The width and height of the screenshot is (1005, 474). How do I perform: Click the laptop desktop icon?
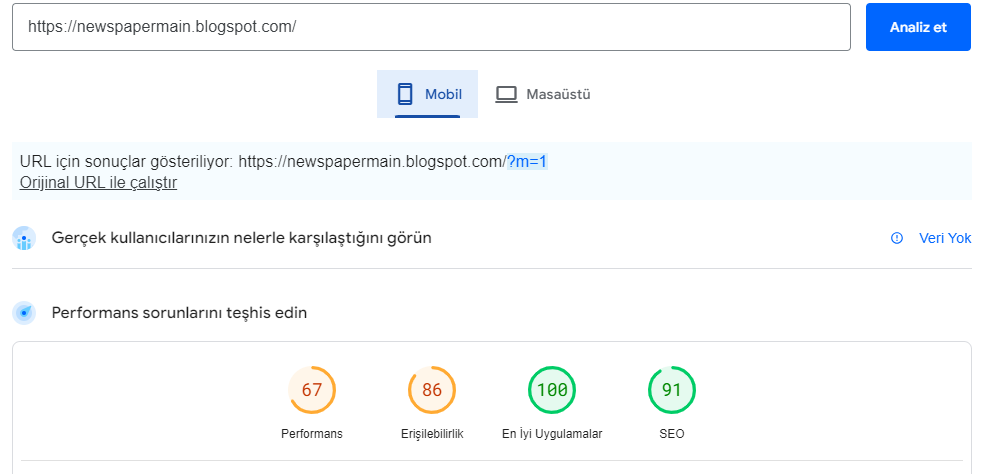[506, 95]
